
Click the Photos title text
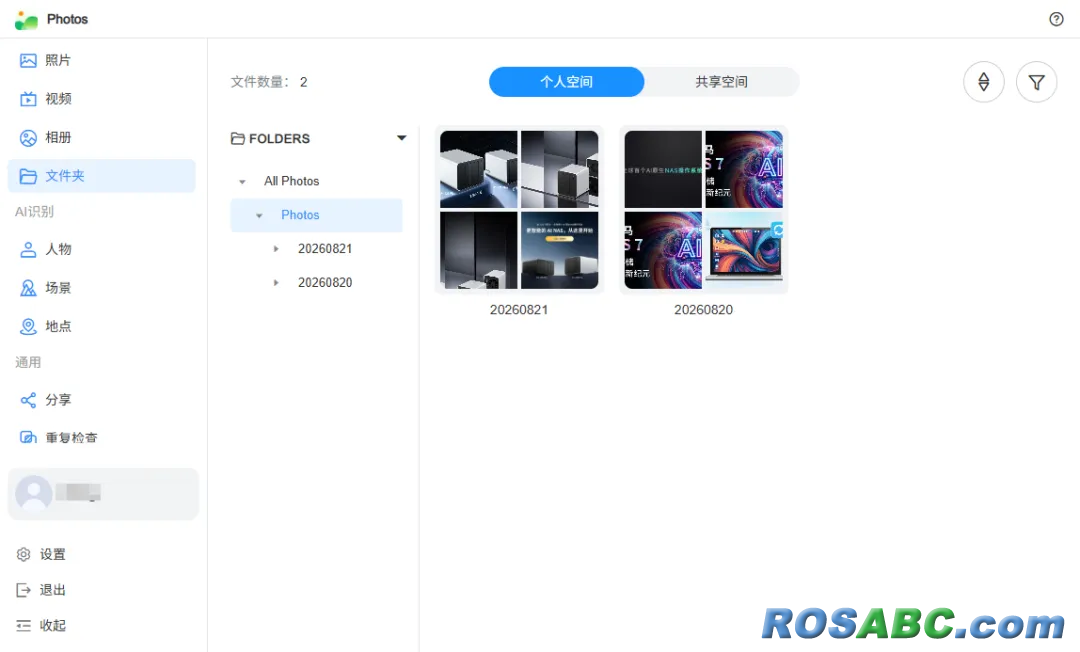pos(68,19)
